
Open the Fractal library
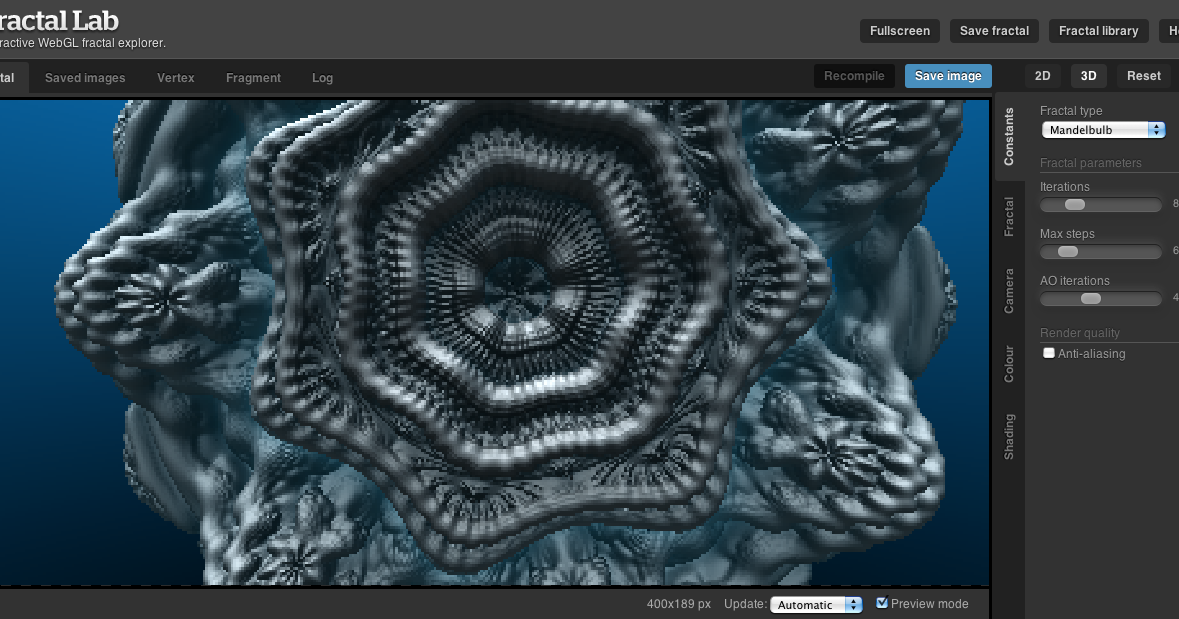coord(1098,31)
